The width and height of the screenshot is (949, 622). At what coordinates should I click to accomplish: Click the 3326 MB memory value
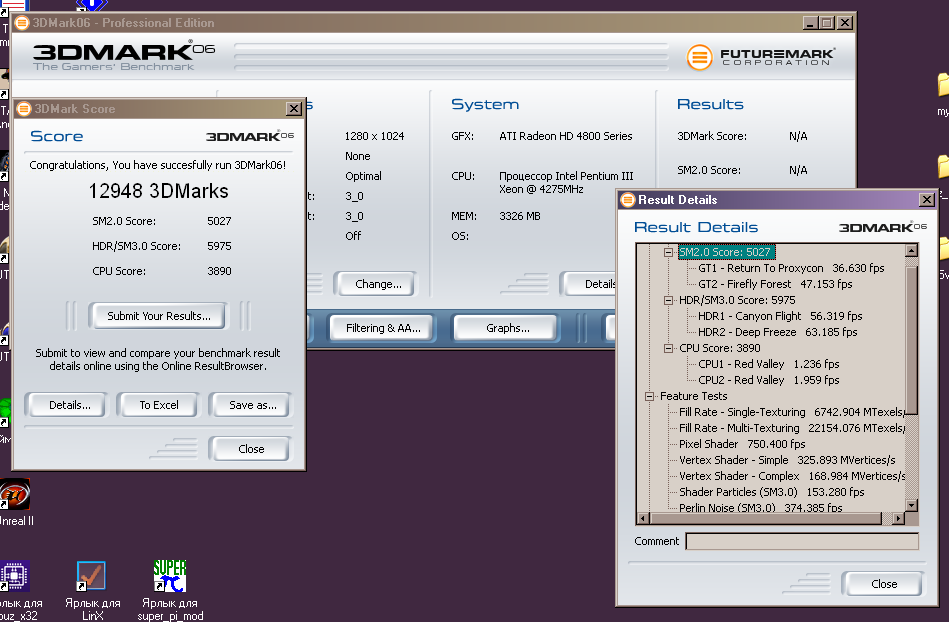[519, 216]
